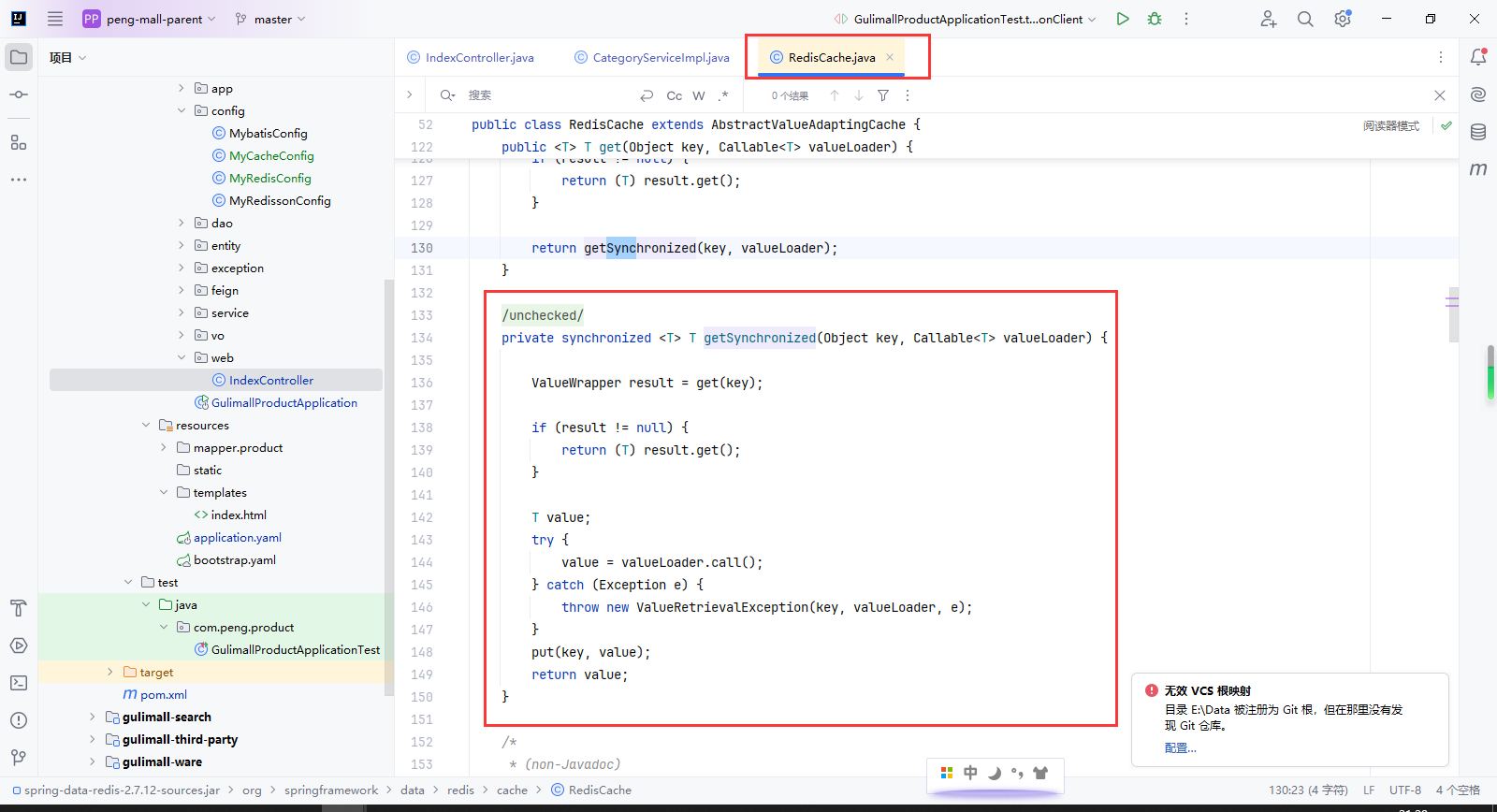
Task: Open the main hamburger menu
Action: (x=55, y=19)
